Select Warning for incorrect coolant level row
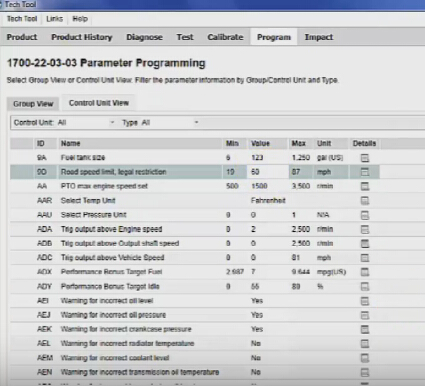425x386 pixels. coord(195,358)
